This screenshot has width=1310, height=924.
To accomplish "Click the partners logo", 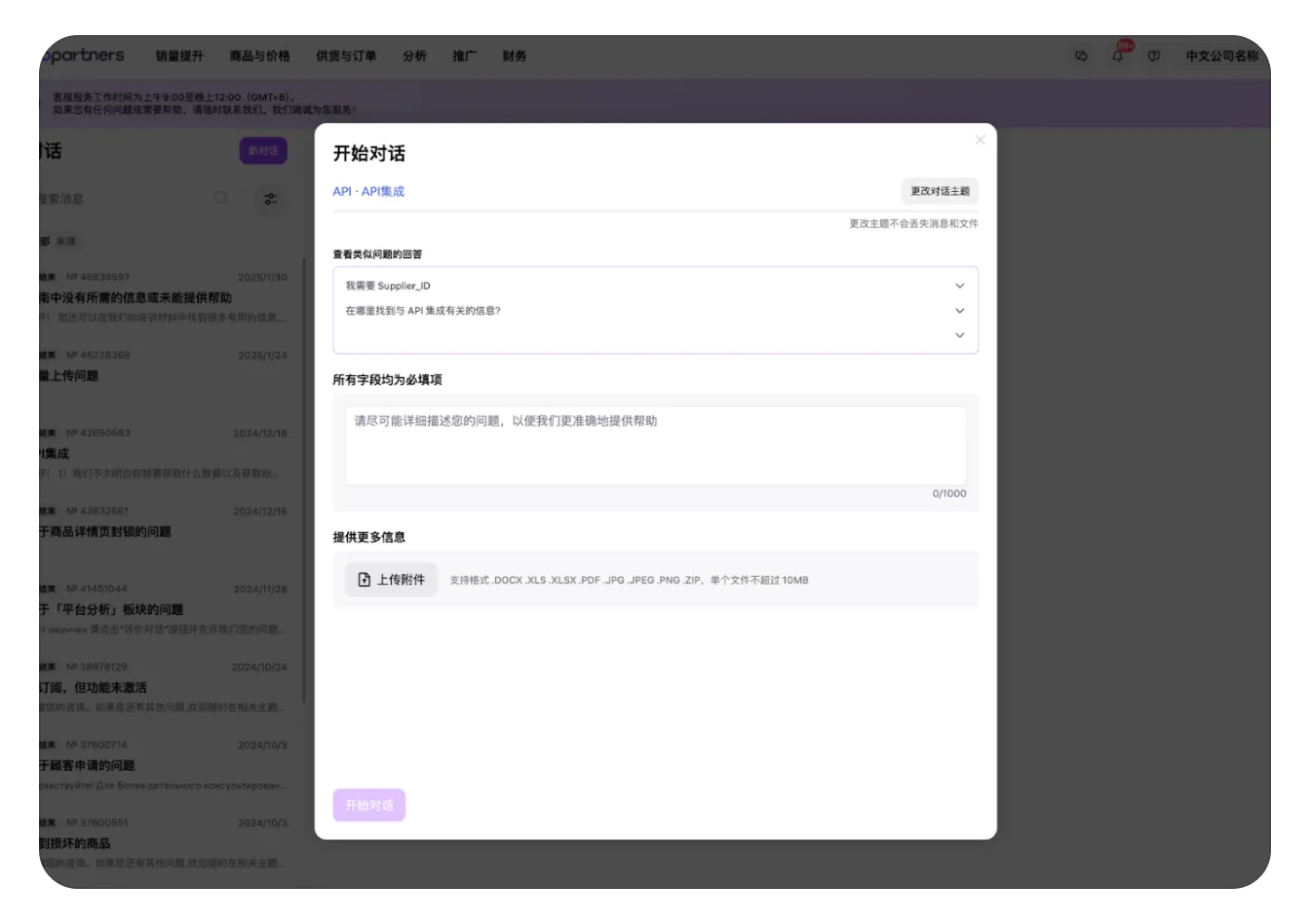I will coord(84,56).
